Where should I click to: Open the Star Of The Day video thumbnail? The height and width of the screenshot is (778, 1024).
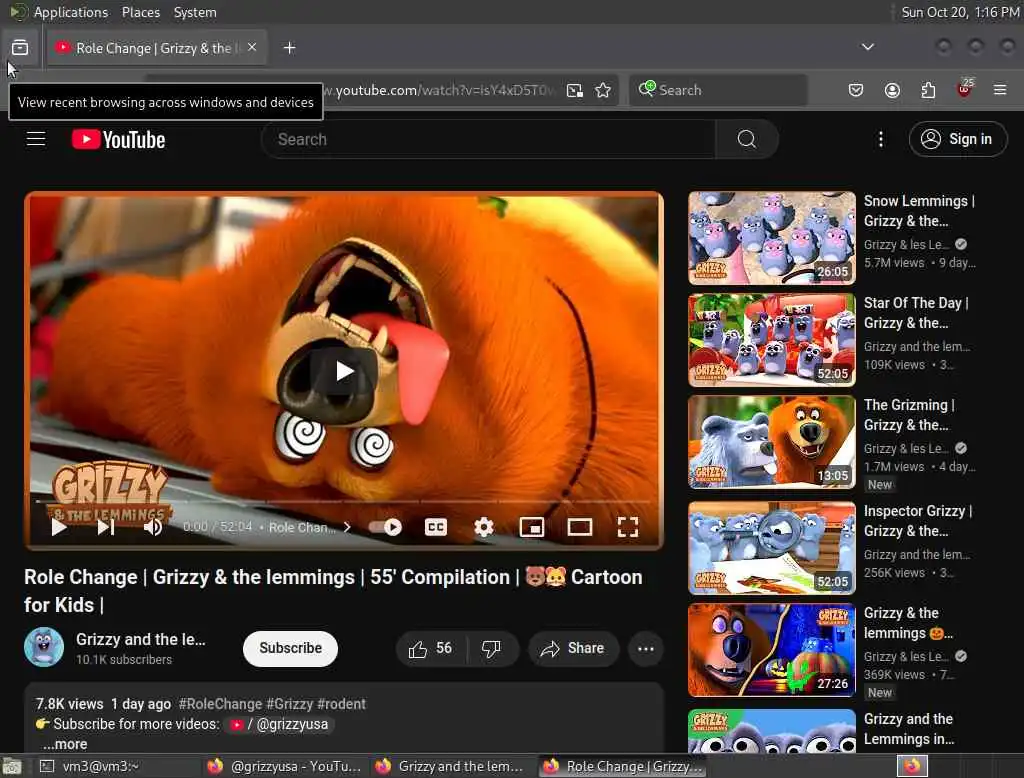(x=771, y=340)
